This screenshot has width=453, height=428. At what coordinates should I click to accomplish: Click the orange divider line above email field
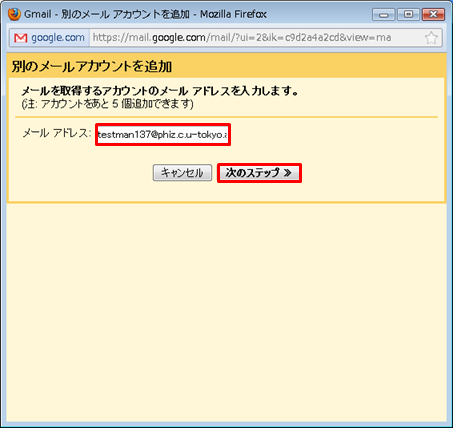[226, 117]
